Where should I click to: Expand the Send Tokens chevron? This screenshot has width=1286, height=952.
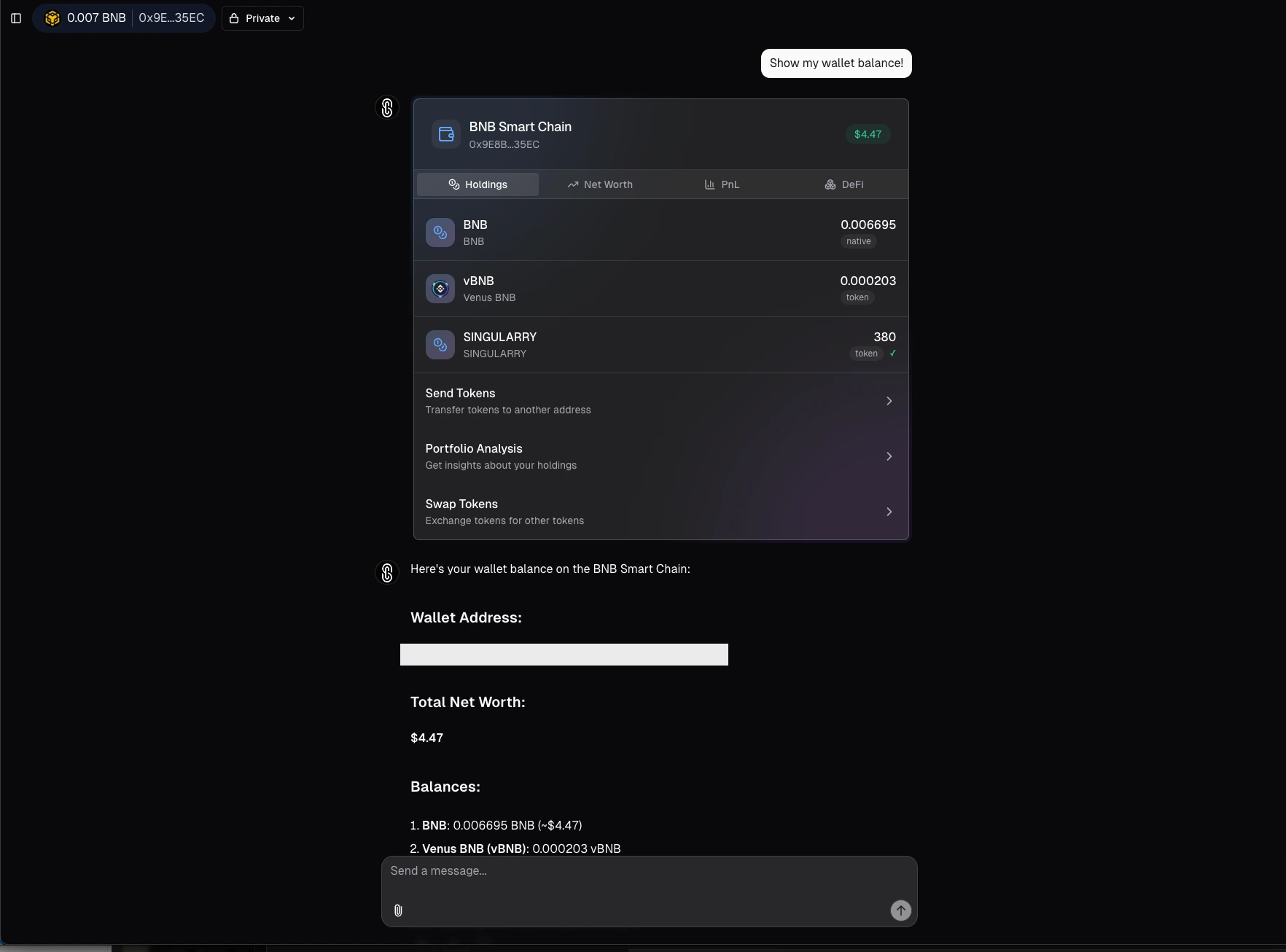[x=889, y=401]
